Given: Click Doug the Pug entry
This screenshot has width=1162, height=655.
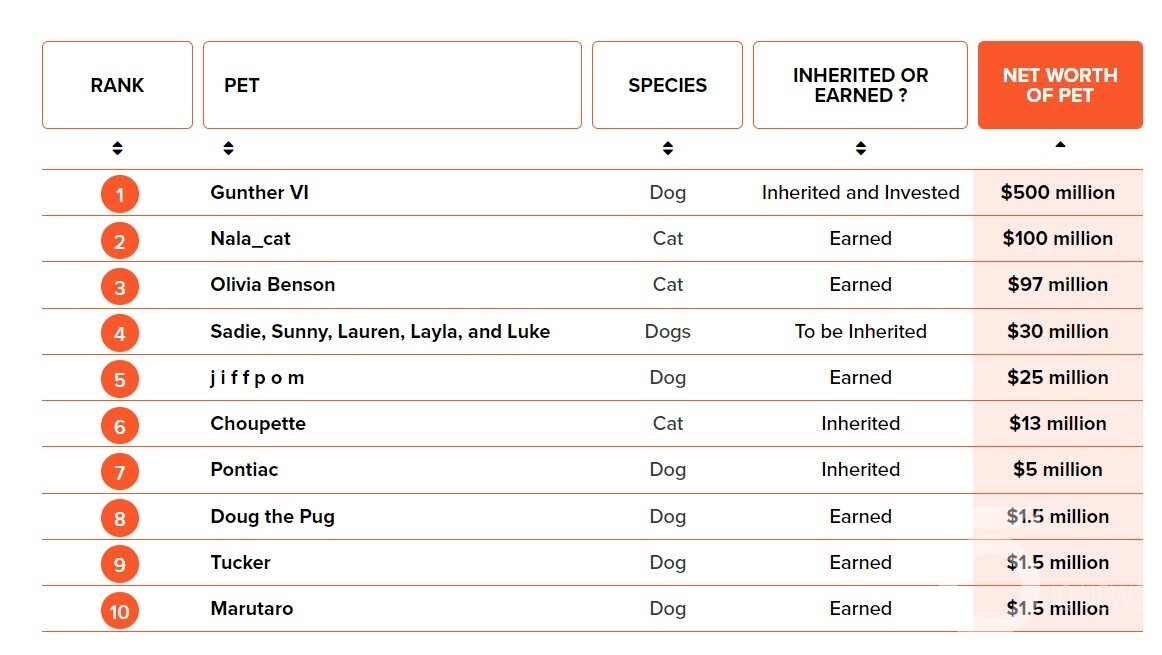Looking at the screenshot, I should (273, 516).
